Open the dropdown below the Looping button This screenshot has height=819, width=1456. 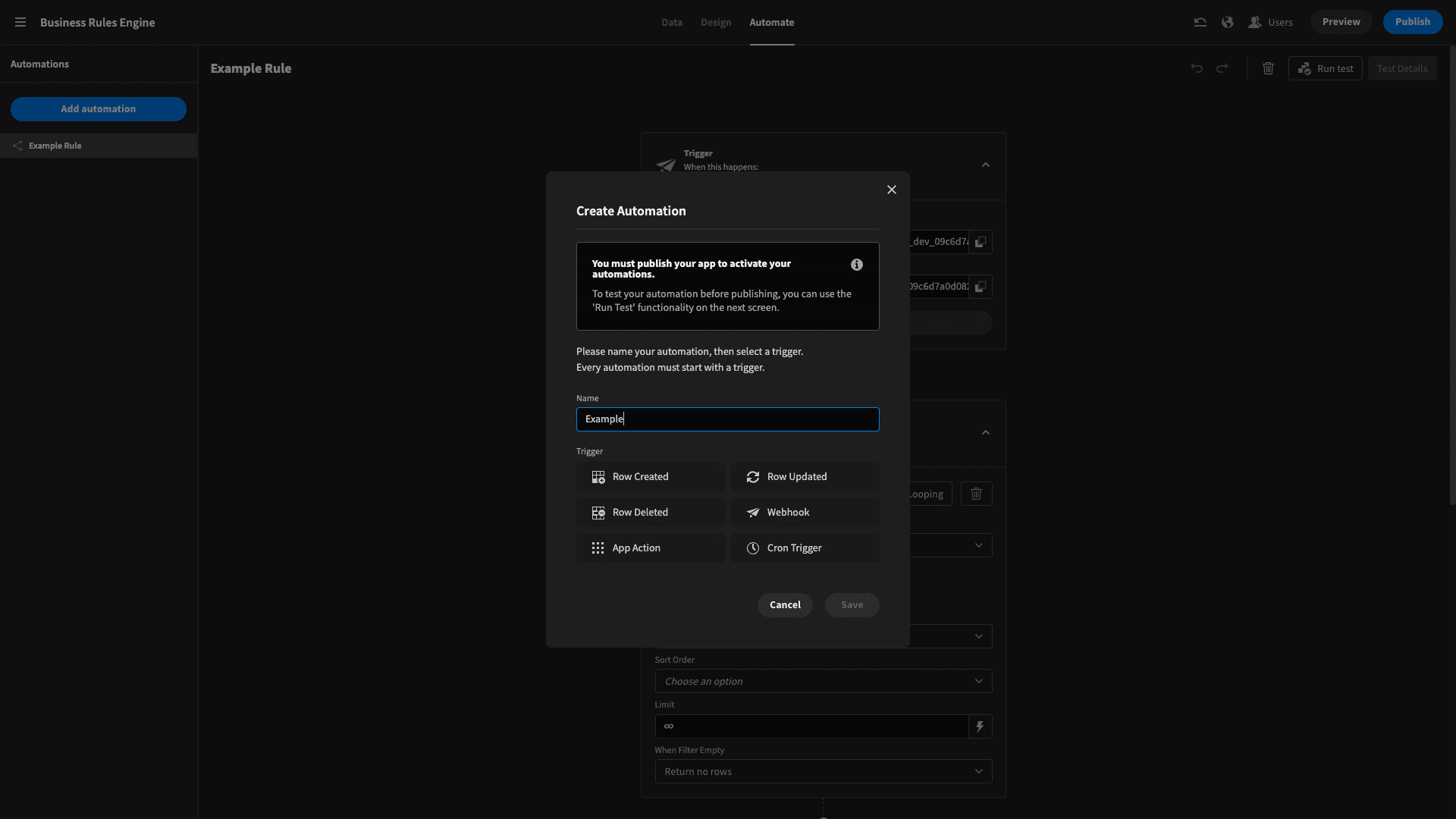click(x=951, y=545)
